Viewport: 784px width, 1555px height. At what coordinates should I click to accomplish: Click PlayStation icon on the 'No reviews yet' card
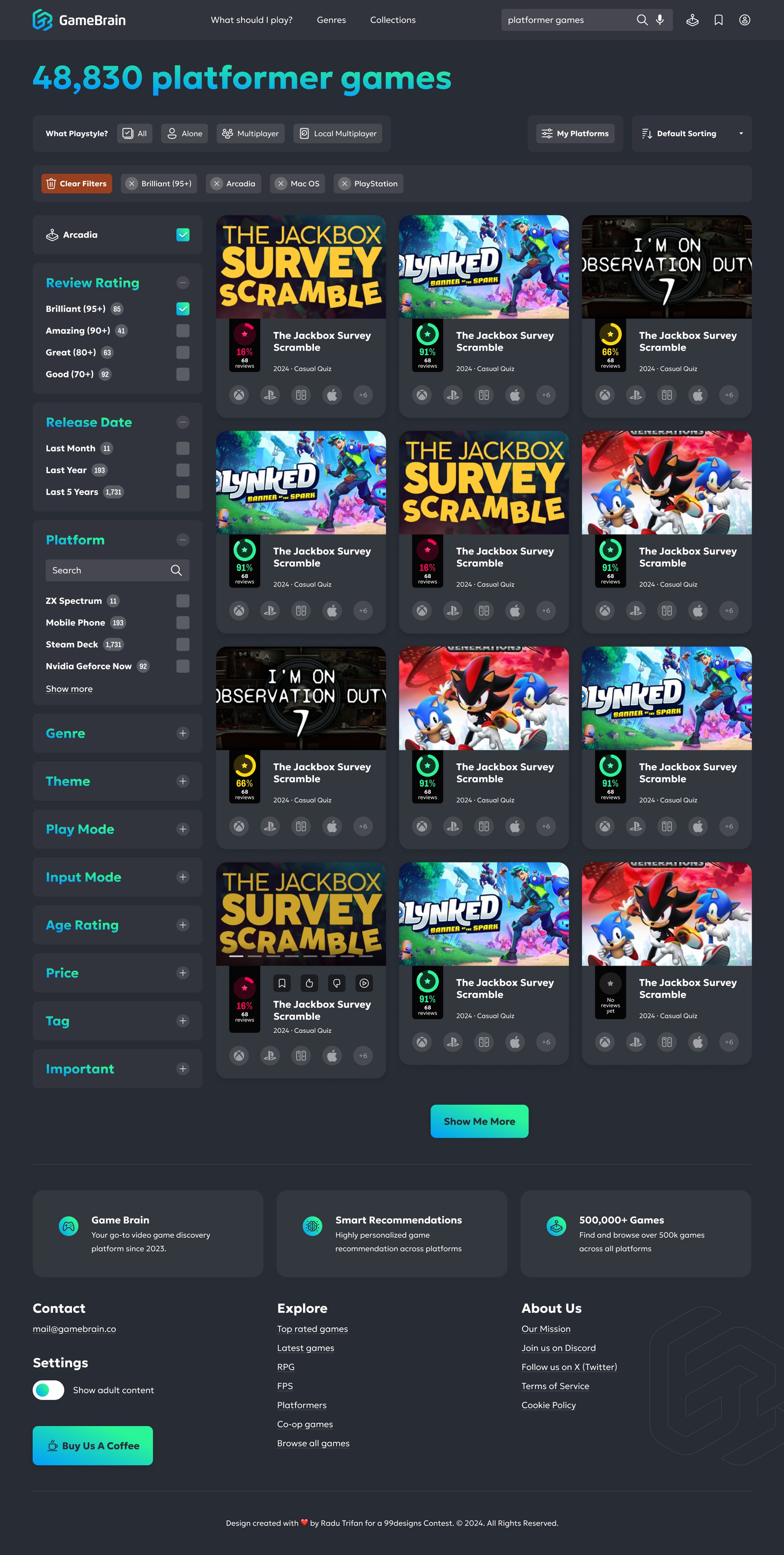pyautogui.click(x=636, y=1041)
